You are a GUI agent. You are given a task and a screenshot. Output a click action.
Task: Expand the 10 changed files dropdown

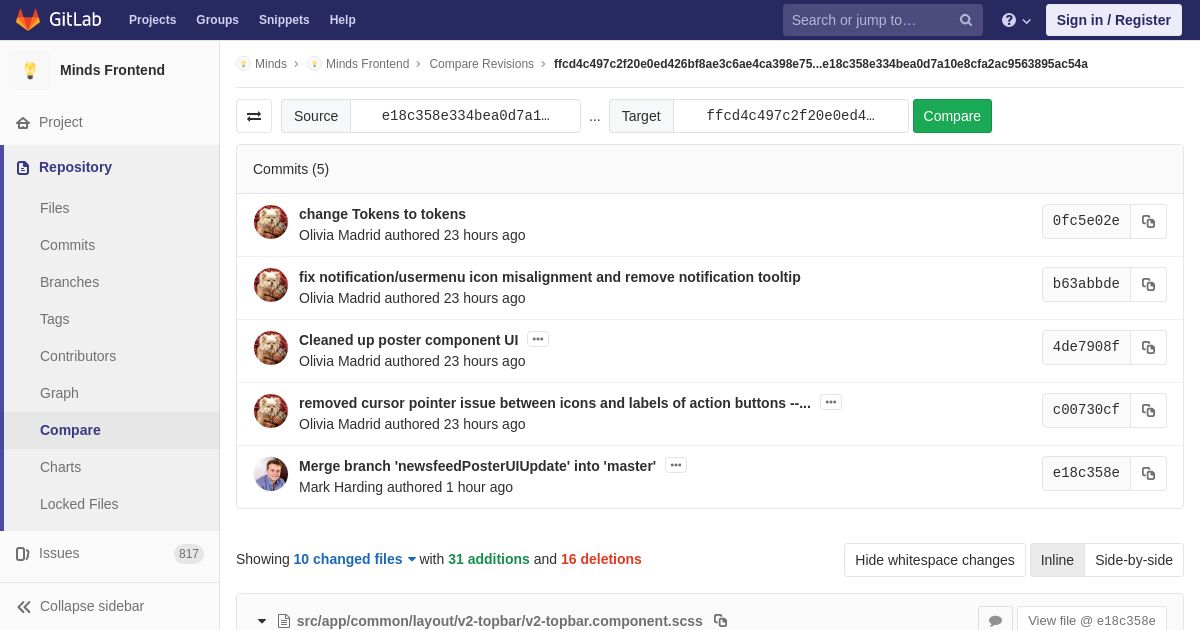pos(354,559)
